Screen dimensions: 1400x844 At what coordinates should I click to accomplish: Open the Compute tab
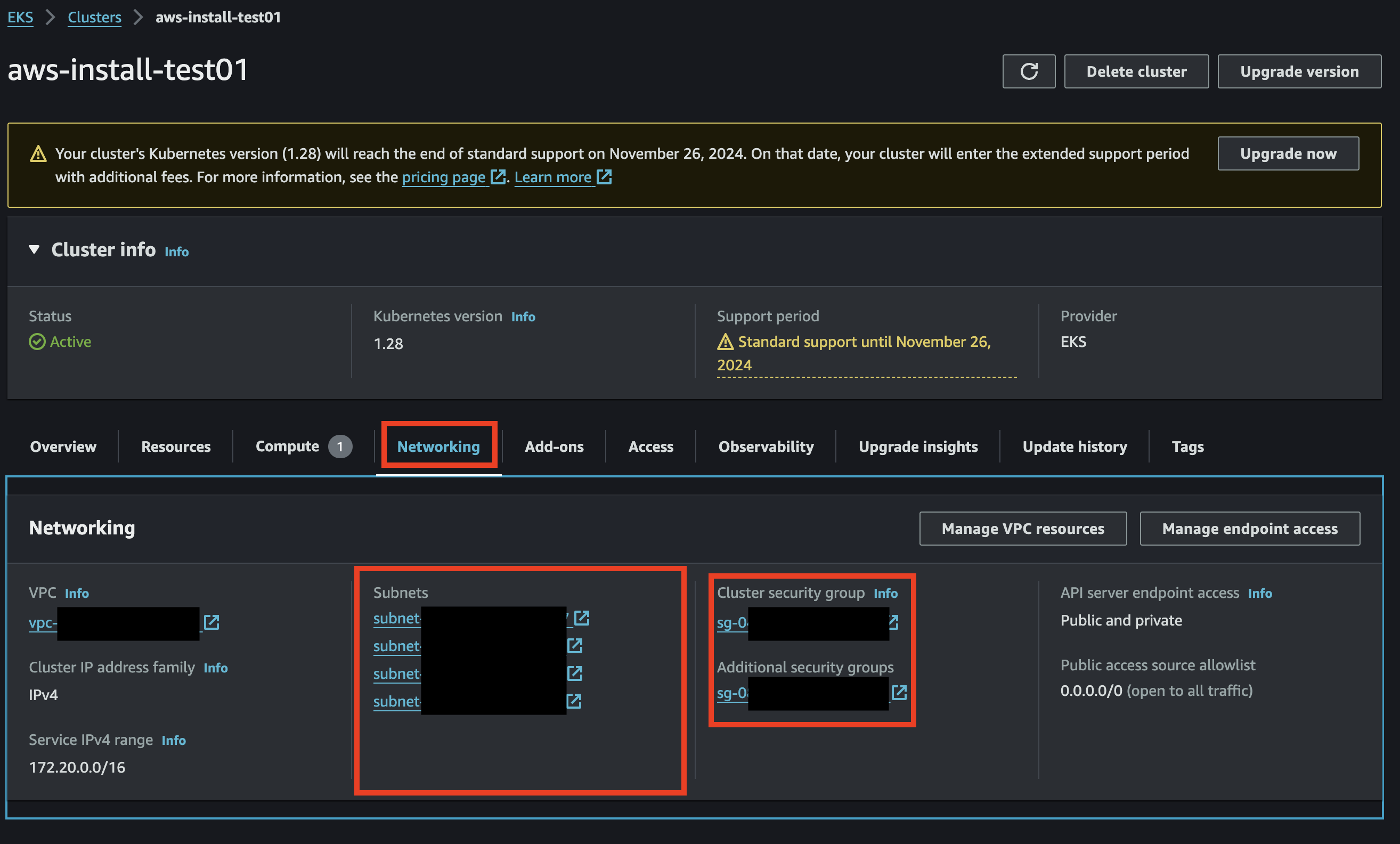[x=304, y=446]
